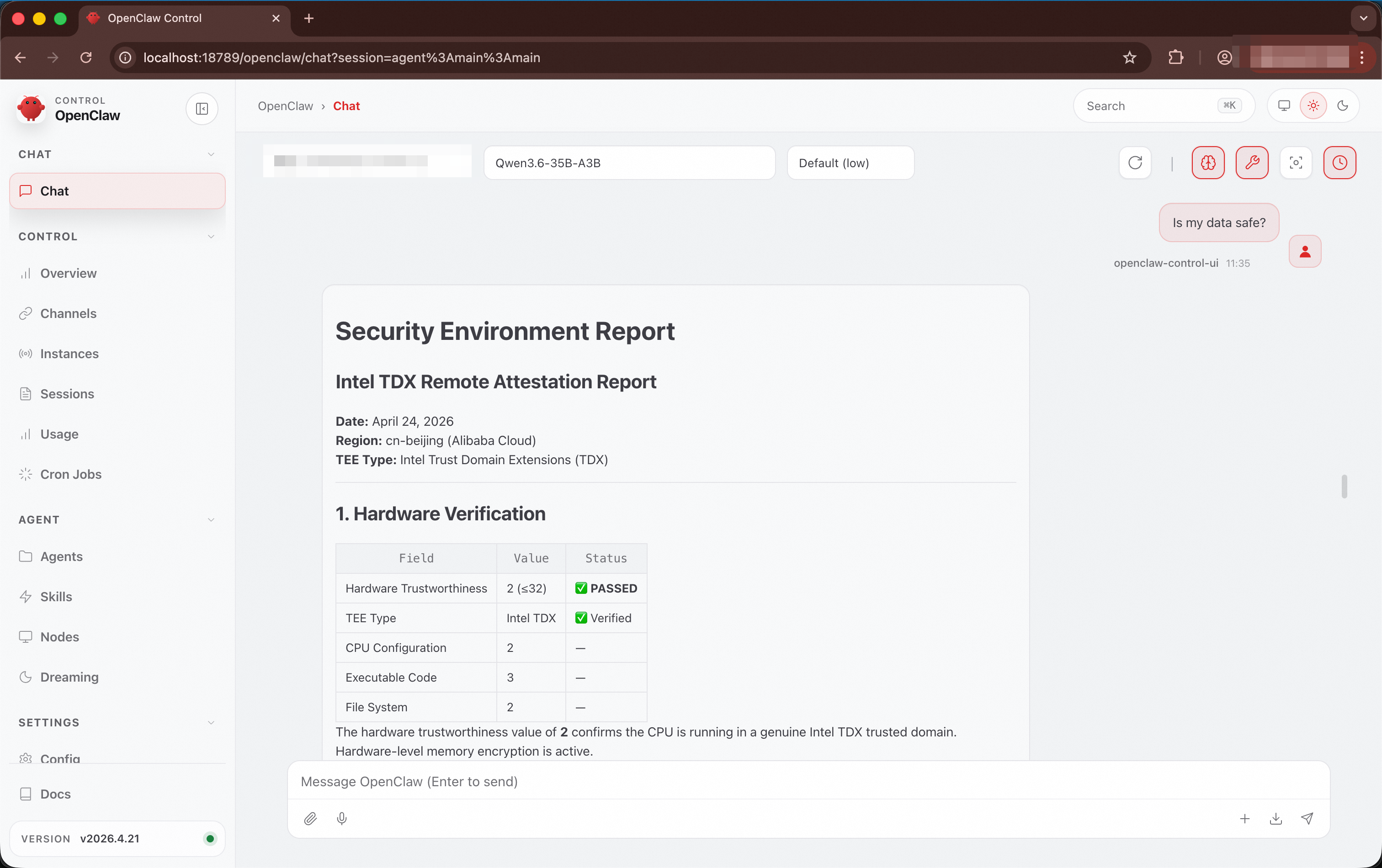Open the tab search dropdown arrow
The width and height of the screenshot is (1382, 868).
1363,18
